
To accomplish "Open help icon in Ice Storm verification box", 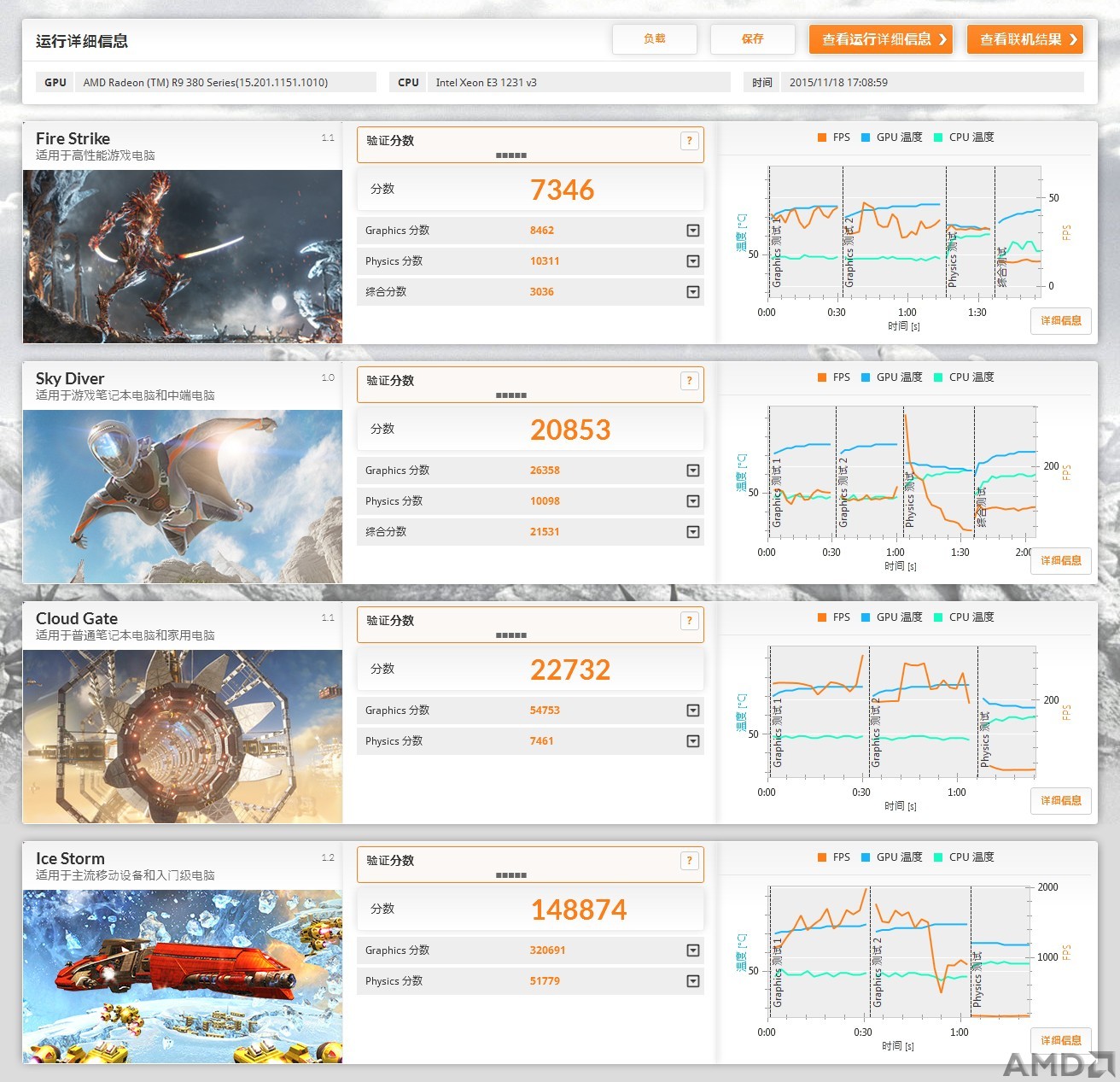I will [x=690, y=861].
